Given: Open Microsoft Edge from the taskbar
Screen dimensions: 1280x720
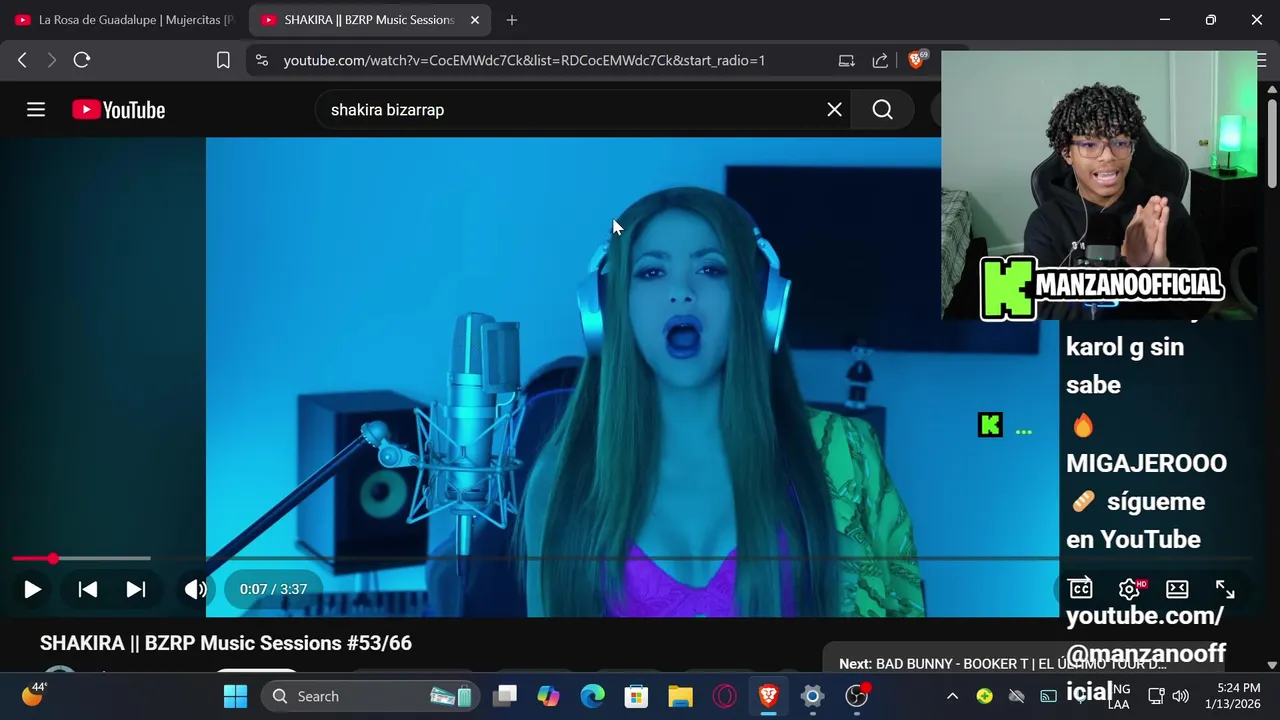Looking at the screenshot, I should click(592, 696).
